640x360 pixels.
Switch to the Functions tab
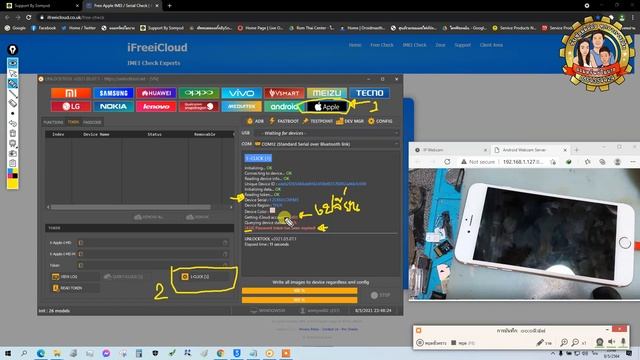53,122
